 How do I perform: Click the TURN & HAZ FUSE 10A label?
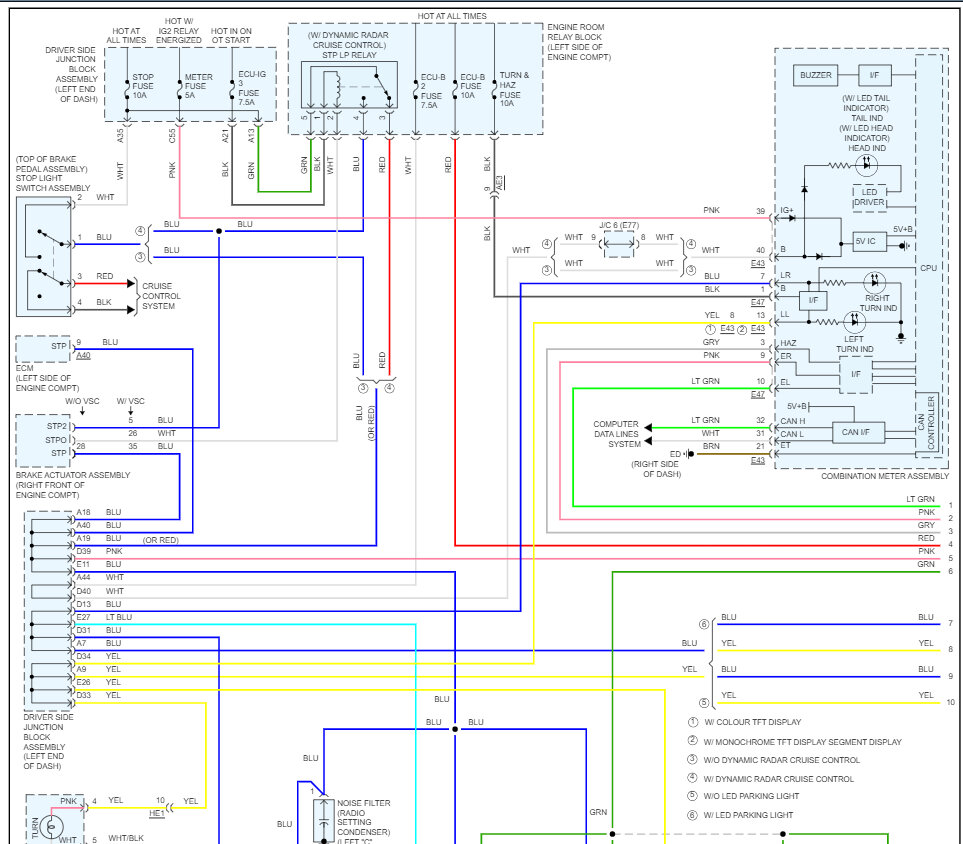point(514,89)
